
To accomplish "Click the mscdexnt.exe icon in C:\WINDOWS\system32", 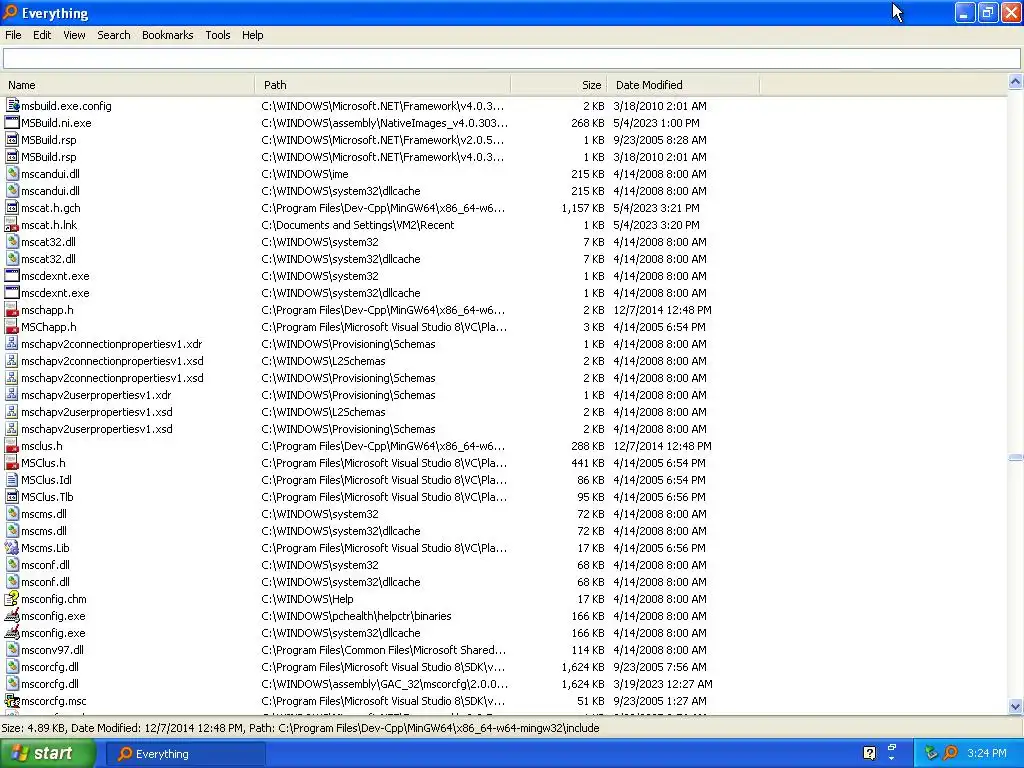I will click(x=12, y=276).
